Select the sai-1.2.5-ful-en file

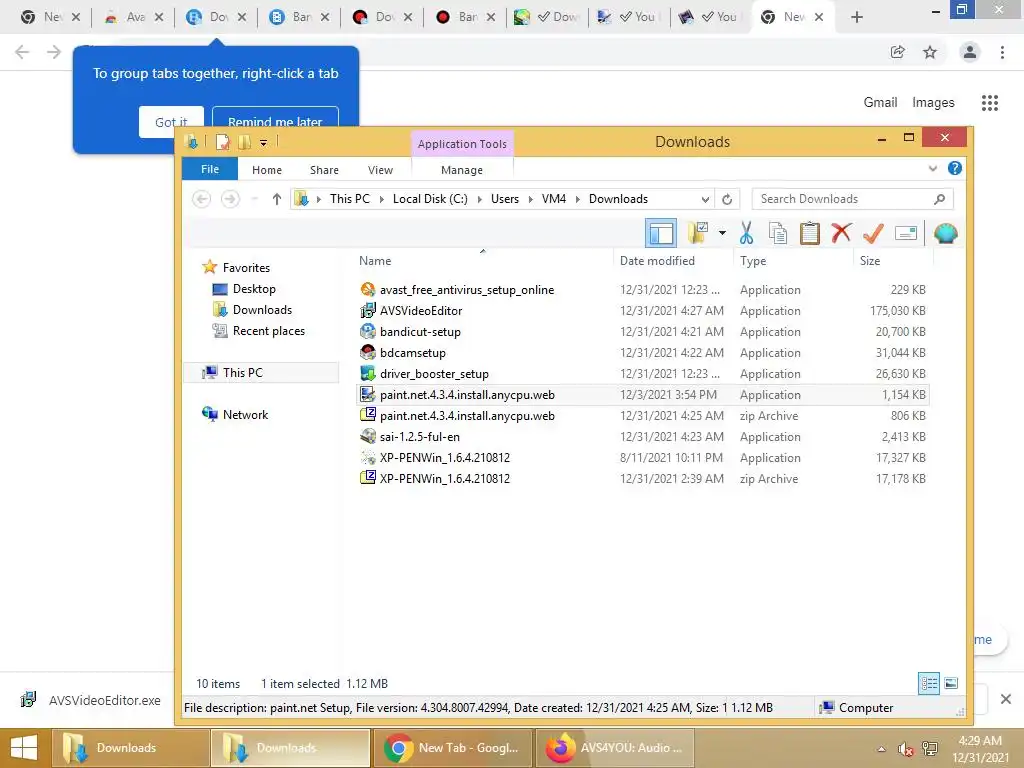pos(419,436)
